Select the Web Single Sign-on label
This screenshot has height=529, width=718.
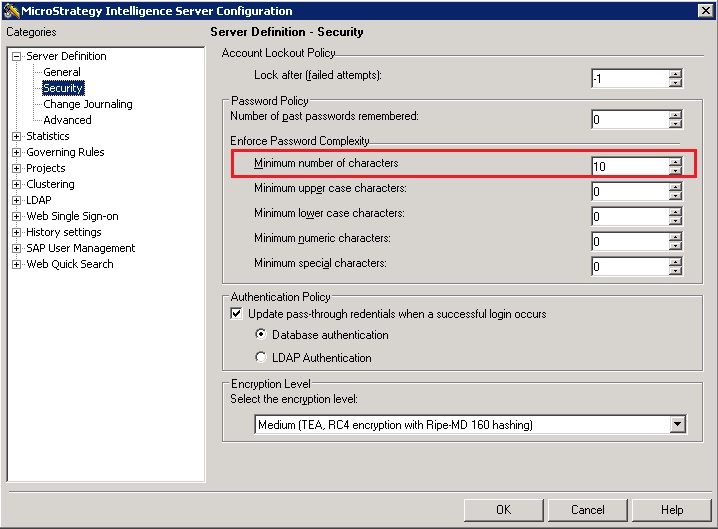tap(72, 216)
